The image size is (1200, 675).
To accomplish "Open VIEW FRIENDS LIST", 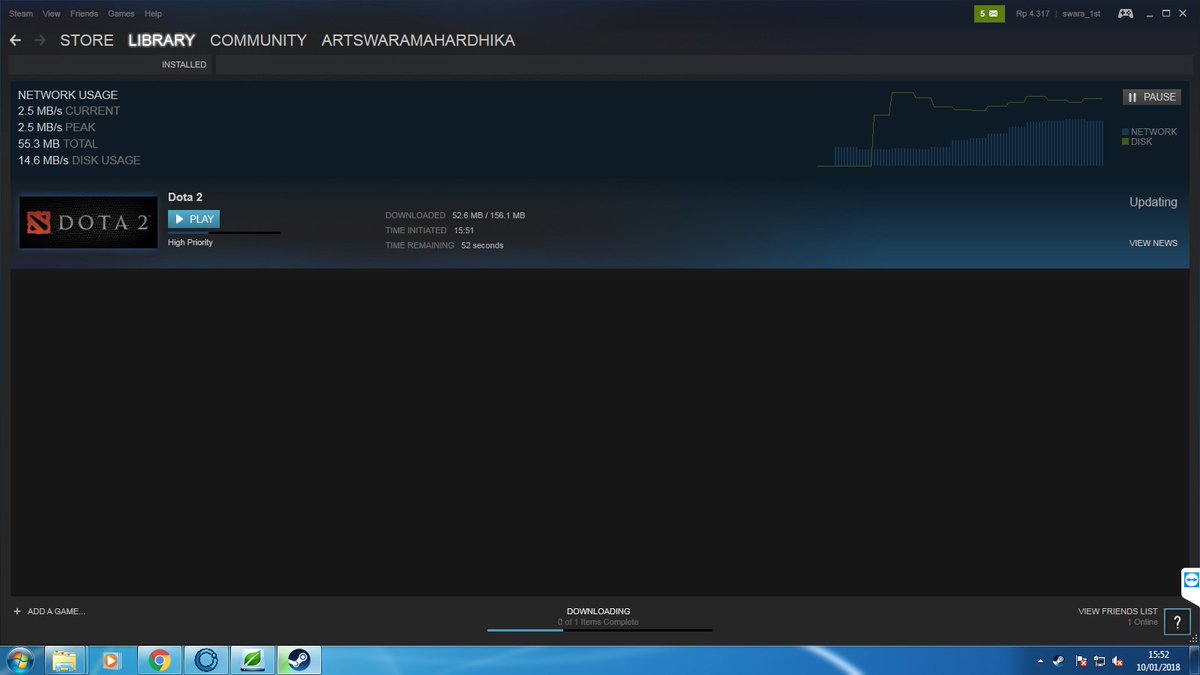I will (1118, 611).
